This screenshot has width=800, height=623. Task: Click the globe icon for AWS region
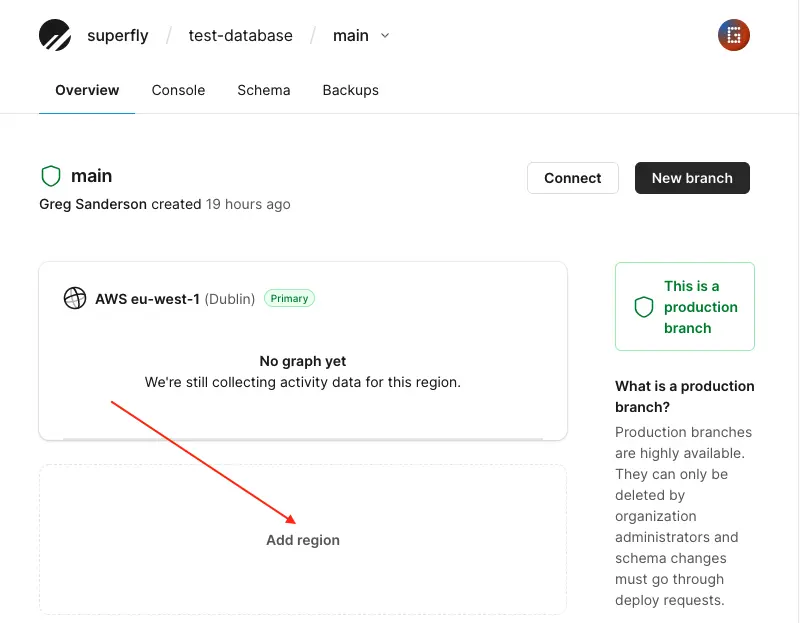(75, 298)
